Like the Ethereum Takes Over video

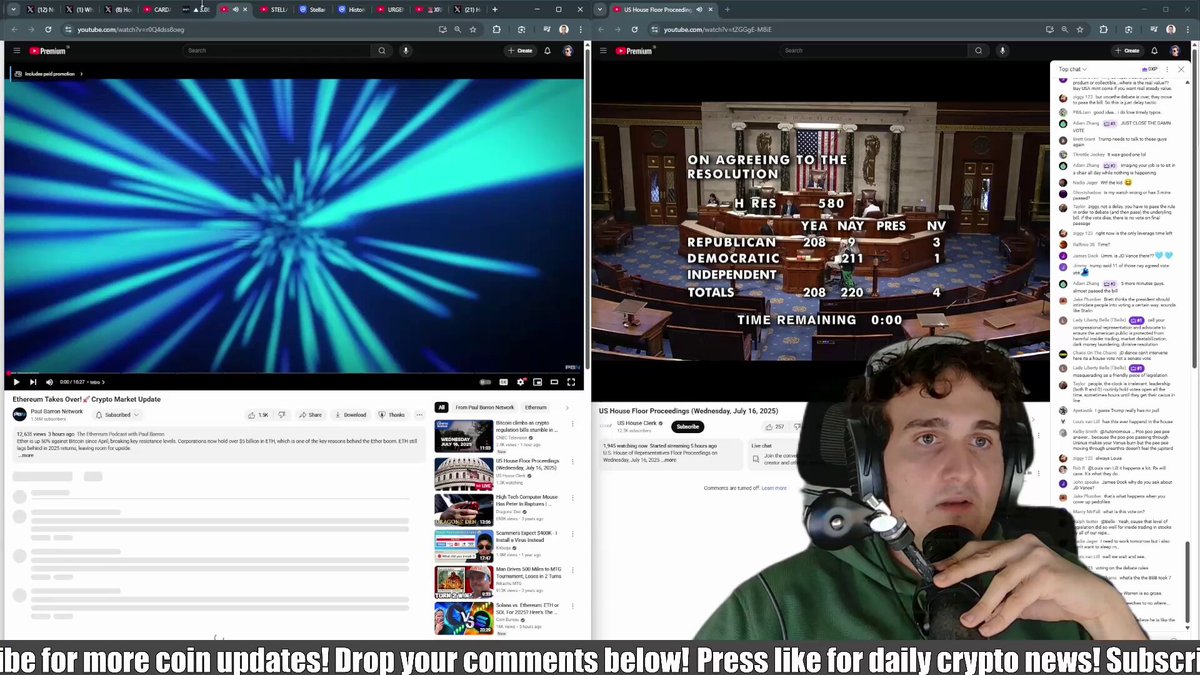pyautogui.click(x=260, y=414)
